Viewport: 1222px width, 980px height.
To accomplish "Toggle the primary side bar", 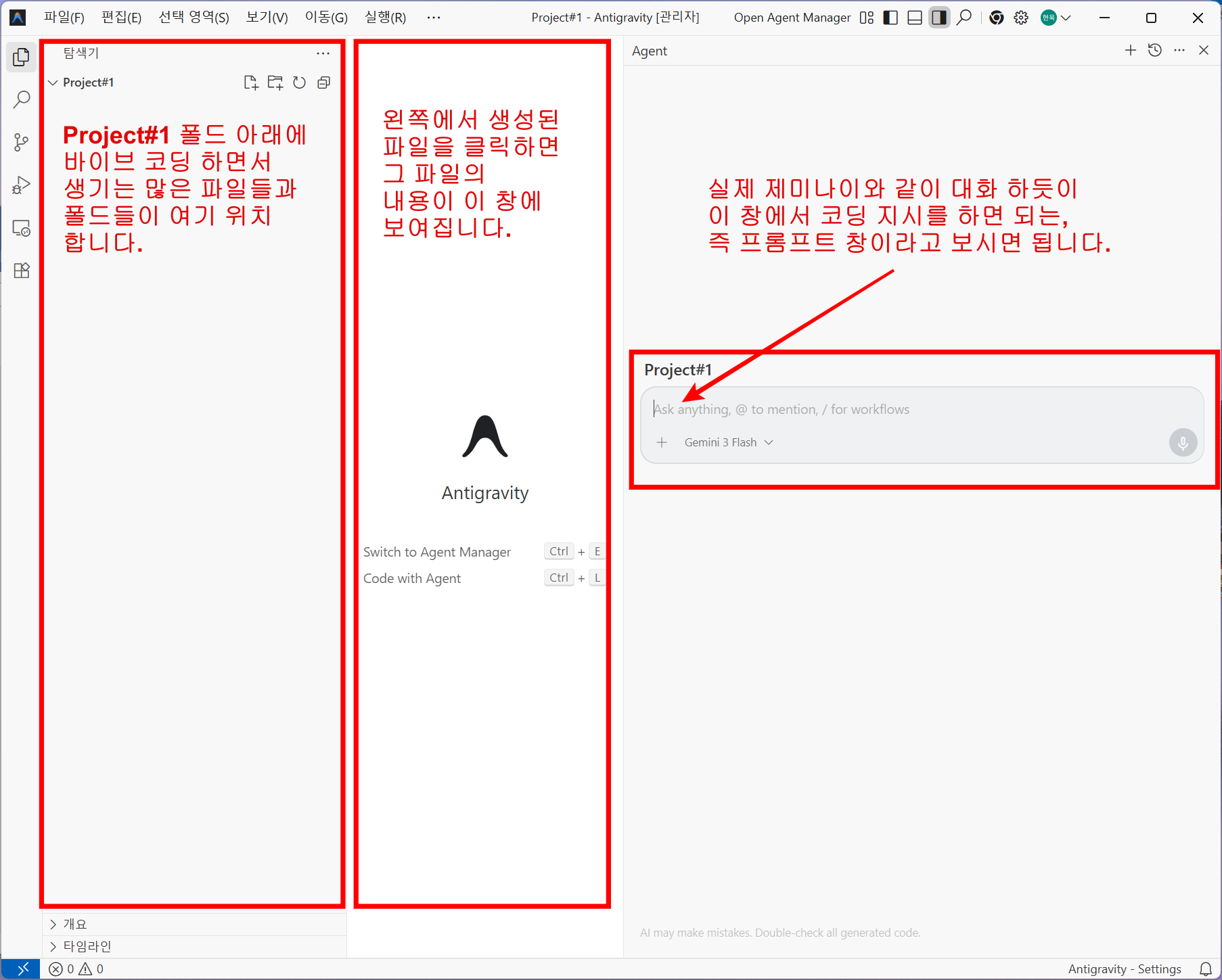I will 891,18.
